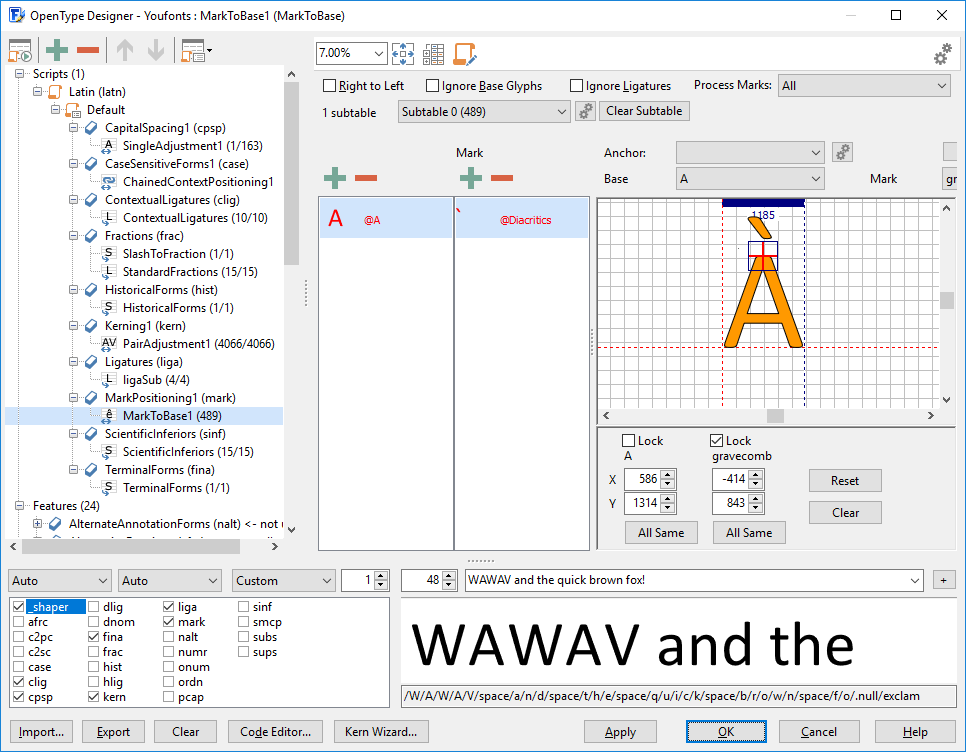Image resolution: width=966 pixels, height=752 pixels.
Task: Open the Base glyph dropdown showing A
Action: (750, 179)
